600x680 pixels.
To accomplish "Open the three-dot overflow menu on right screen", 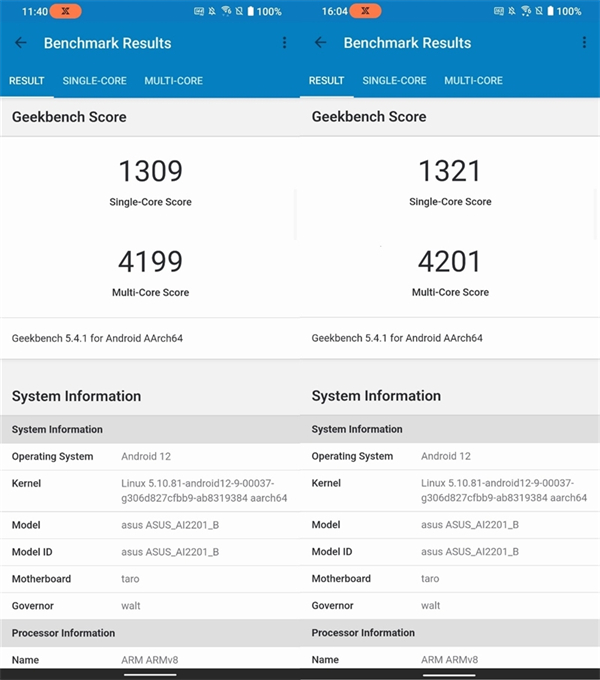I will click(584, 43).
